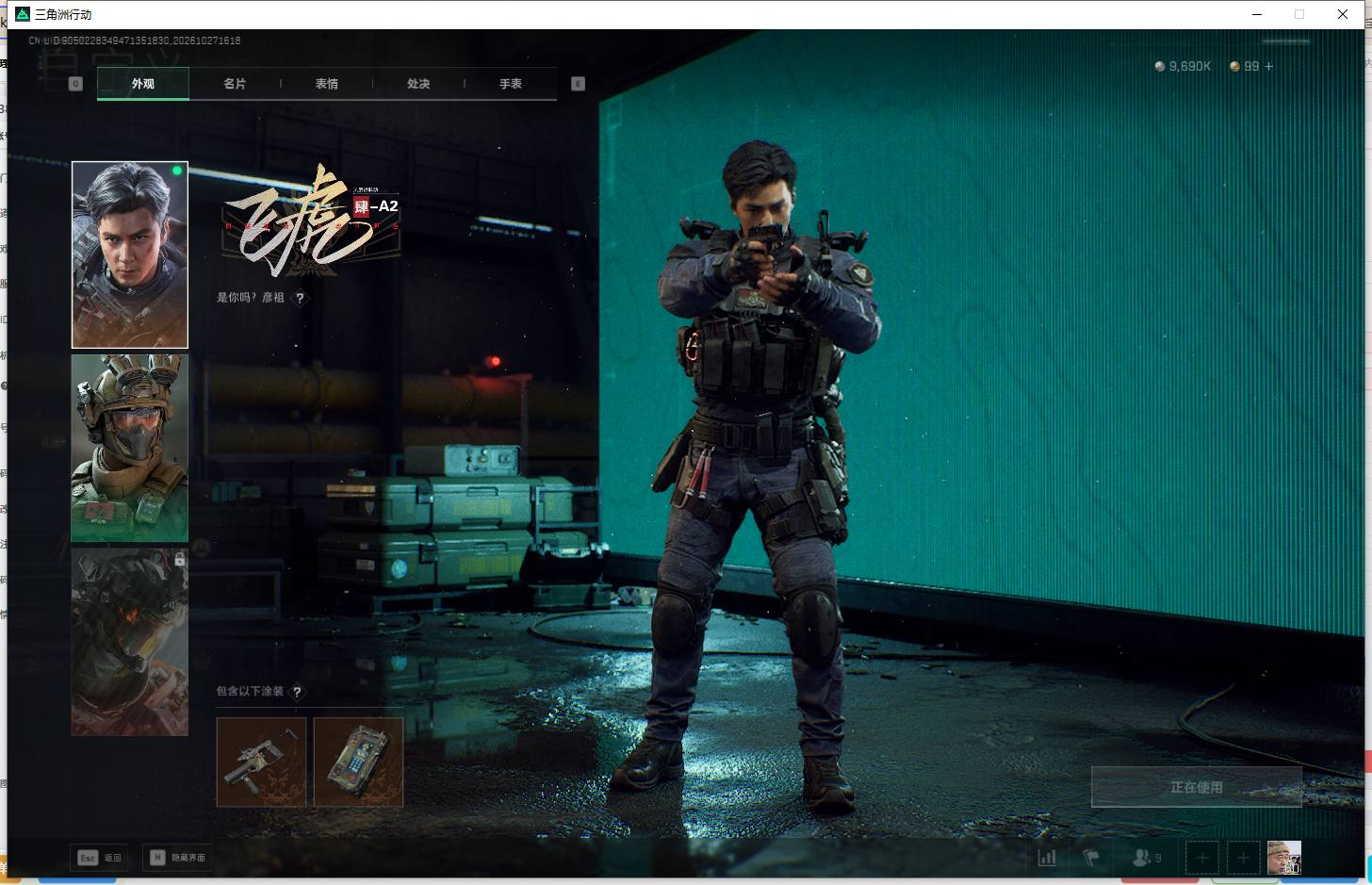Viewport: 1372px width, 885px height.
Task: Click the 9,690K currency amount
Action: click(1190, 66)
